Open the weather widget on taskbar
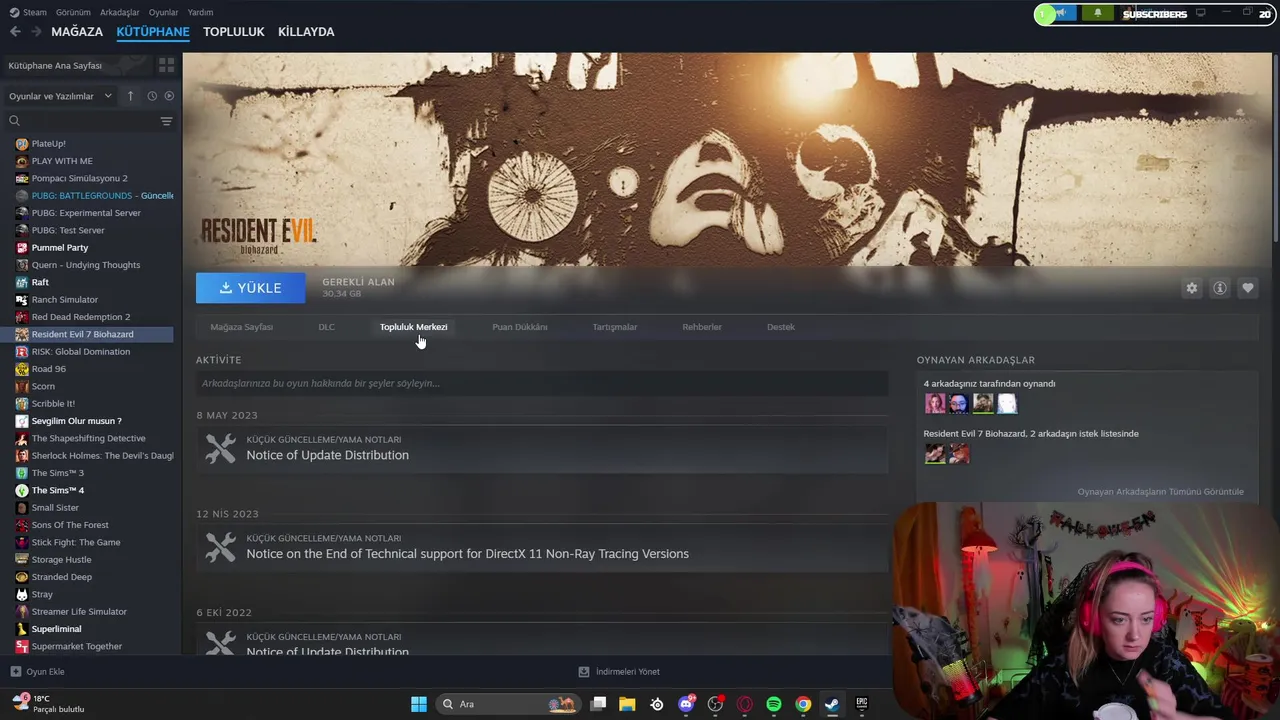1280x720 pixels. click(50, 704)
